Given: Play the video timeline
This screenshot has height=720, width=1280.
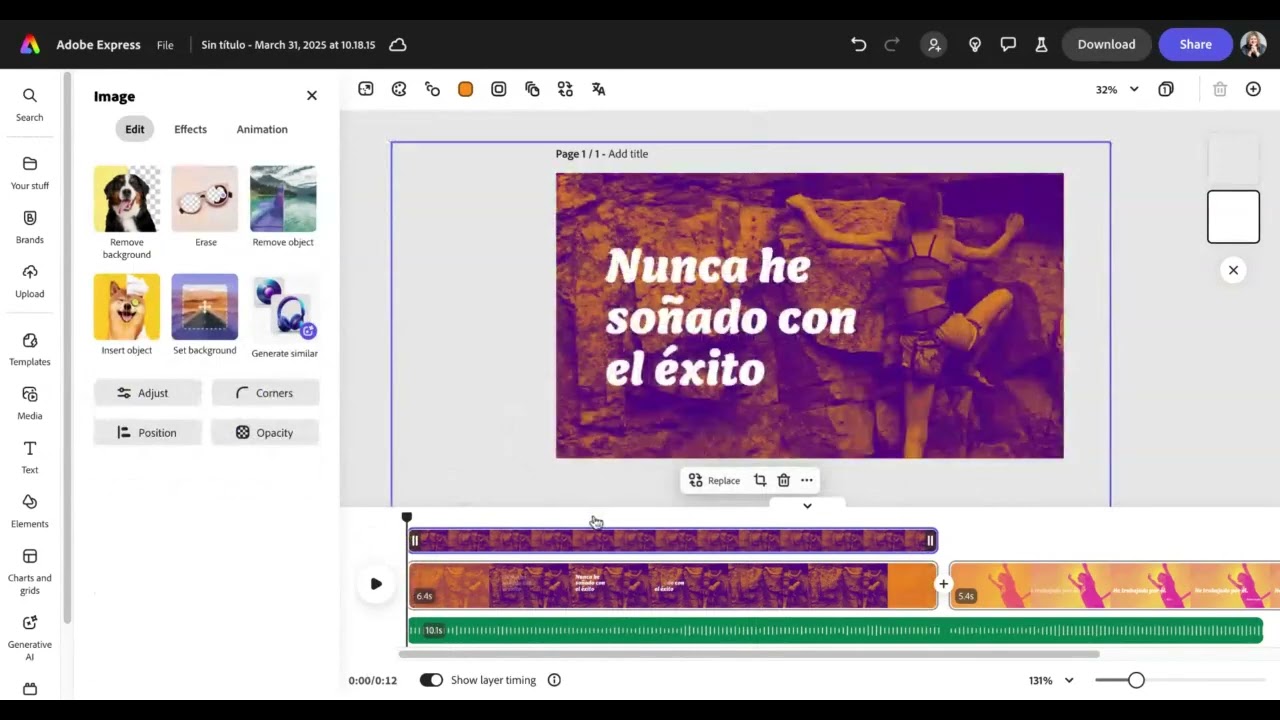Looking at the screenshot, I should pos(376,584).
